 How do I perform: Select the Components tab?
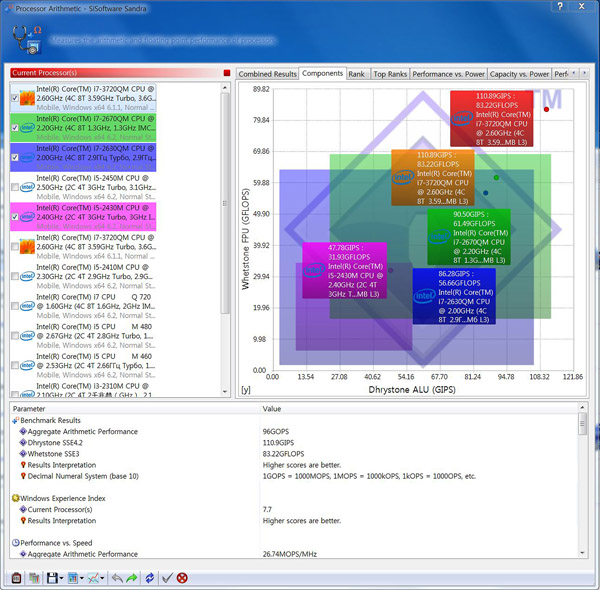[322, 73]
